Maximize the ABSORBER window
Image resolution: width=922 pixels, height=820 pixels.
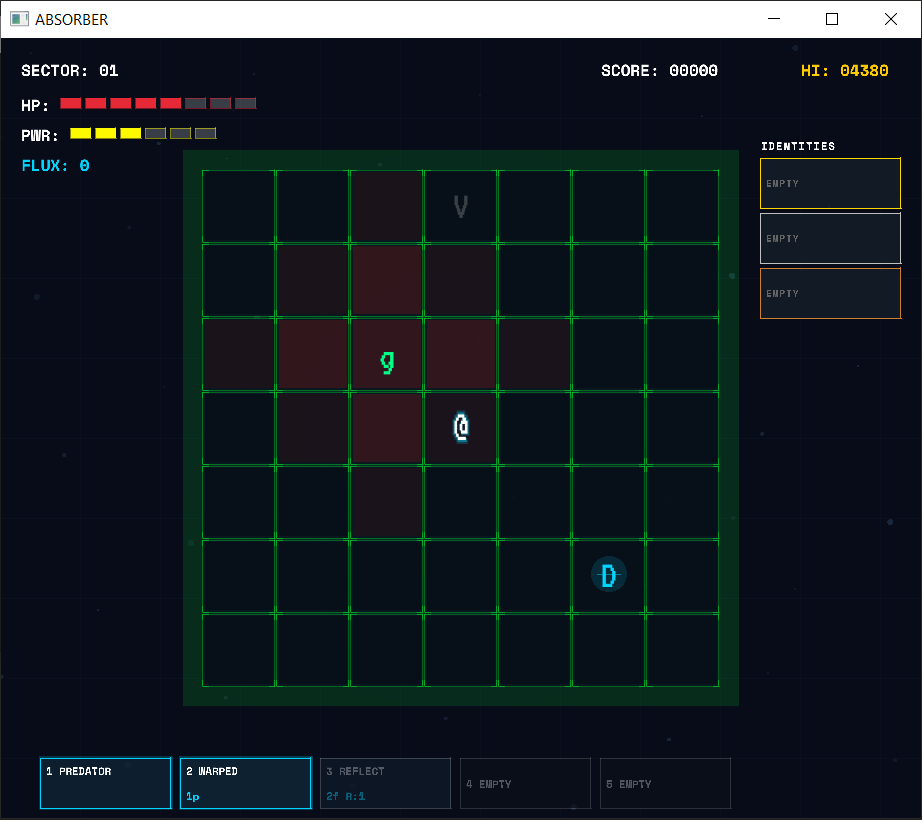tap(831, 19)
